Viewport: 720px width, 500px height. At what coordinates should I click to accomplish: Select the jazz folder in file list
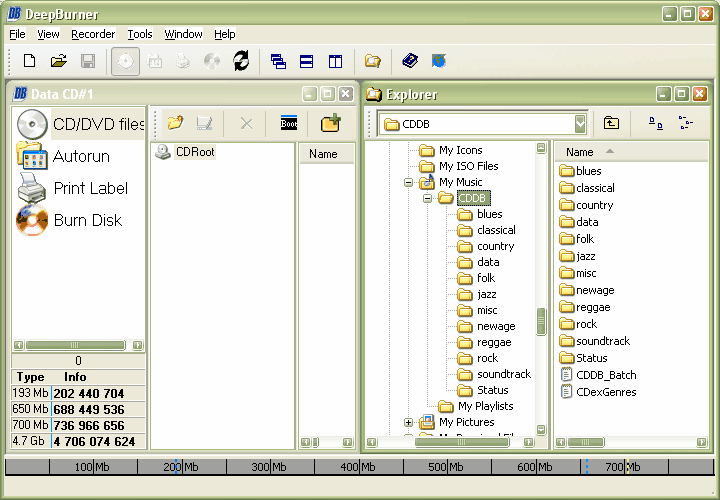[x=585, y=256]
